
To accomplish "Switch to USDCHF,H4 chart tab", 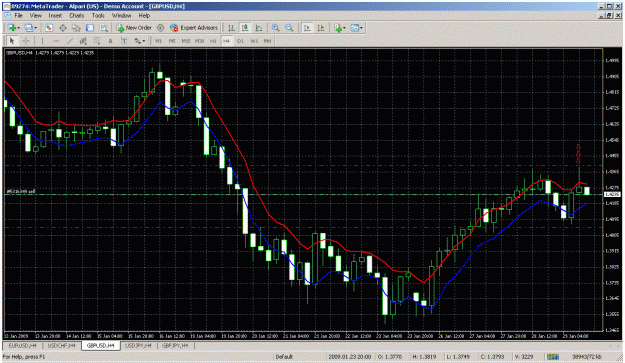I will click(61, 345).
